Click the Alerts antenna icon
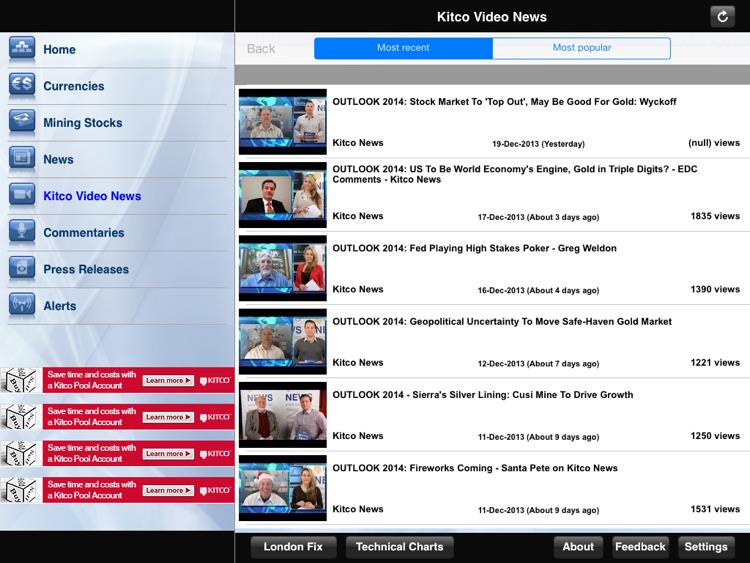 [x=22, y=305]
